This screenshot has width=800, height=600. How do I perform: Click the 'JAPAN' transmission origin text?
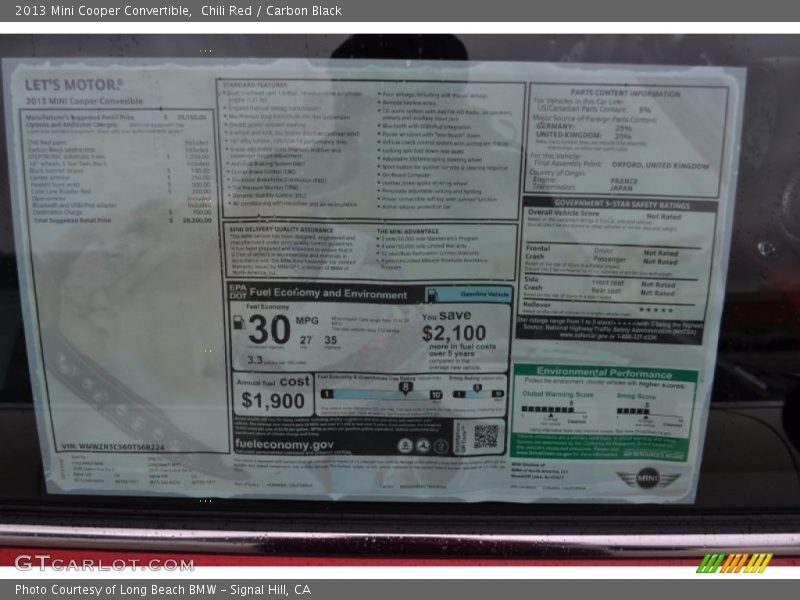(x=621, y=188)
